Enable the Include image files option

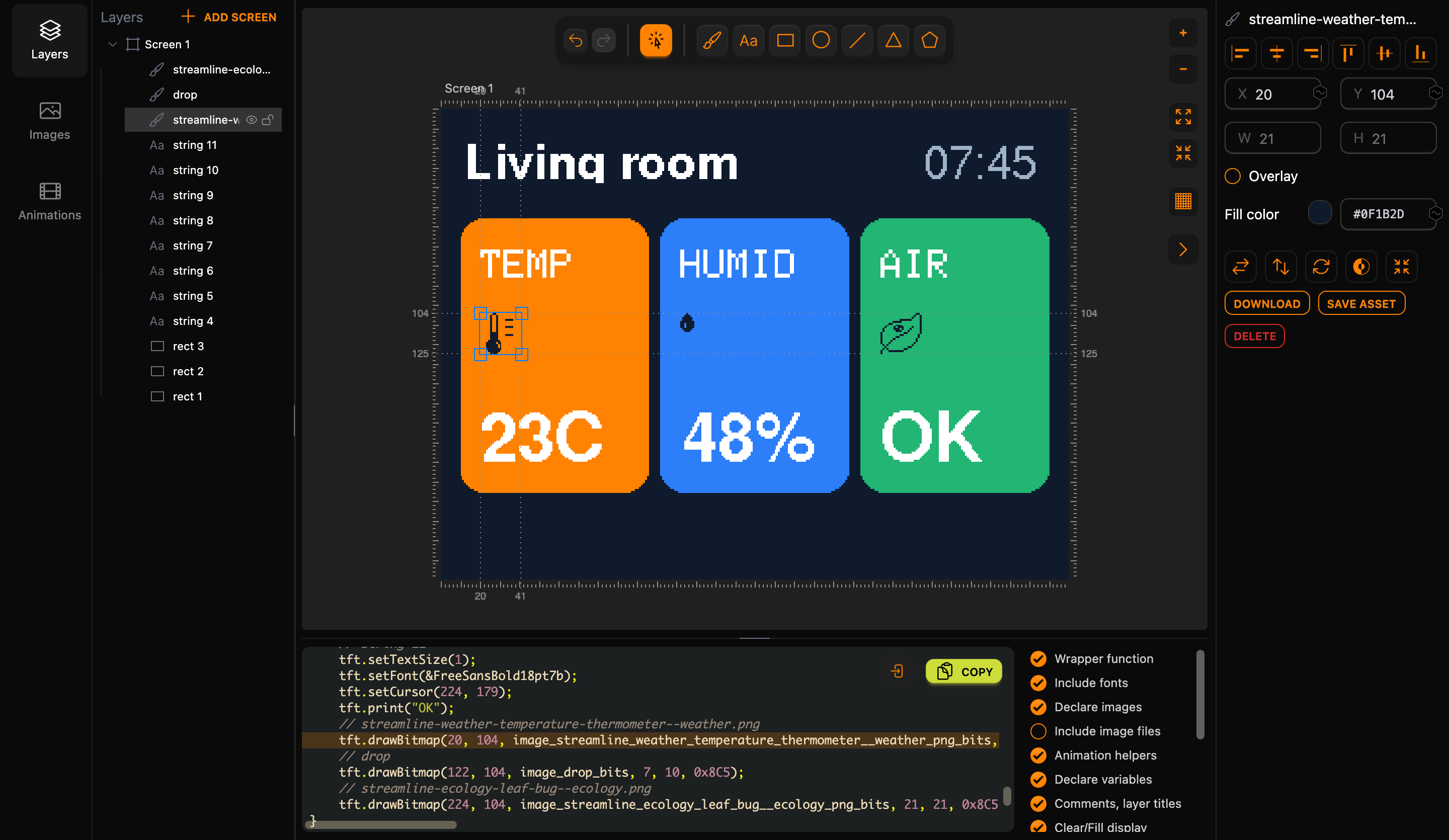click(1038, 731)
